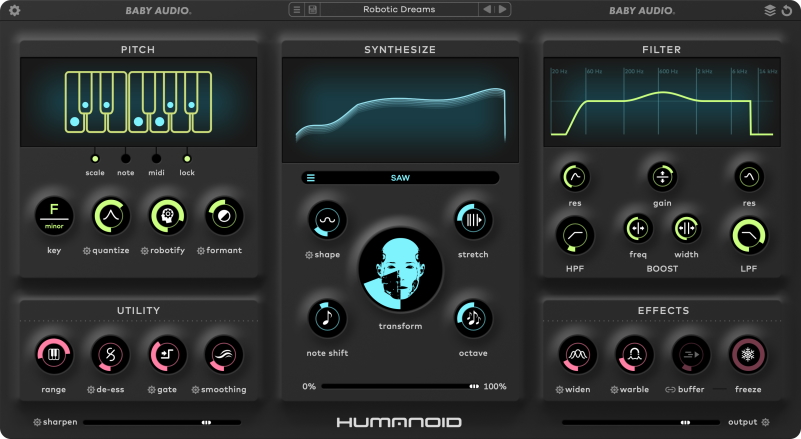Image resolution: width=801 pixels, height=439 pixels.
Task: Click the save preset floppy icon
Action: point(312,9)
